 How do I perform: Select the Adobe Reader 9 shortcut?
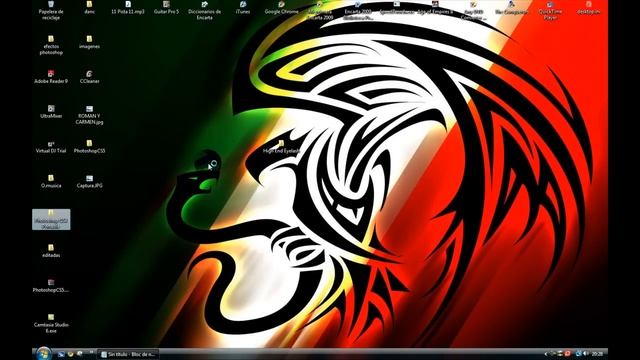tap(51, 77)
